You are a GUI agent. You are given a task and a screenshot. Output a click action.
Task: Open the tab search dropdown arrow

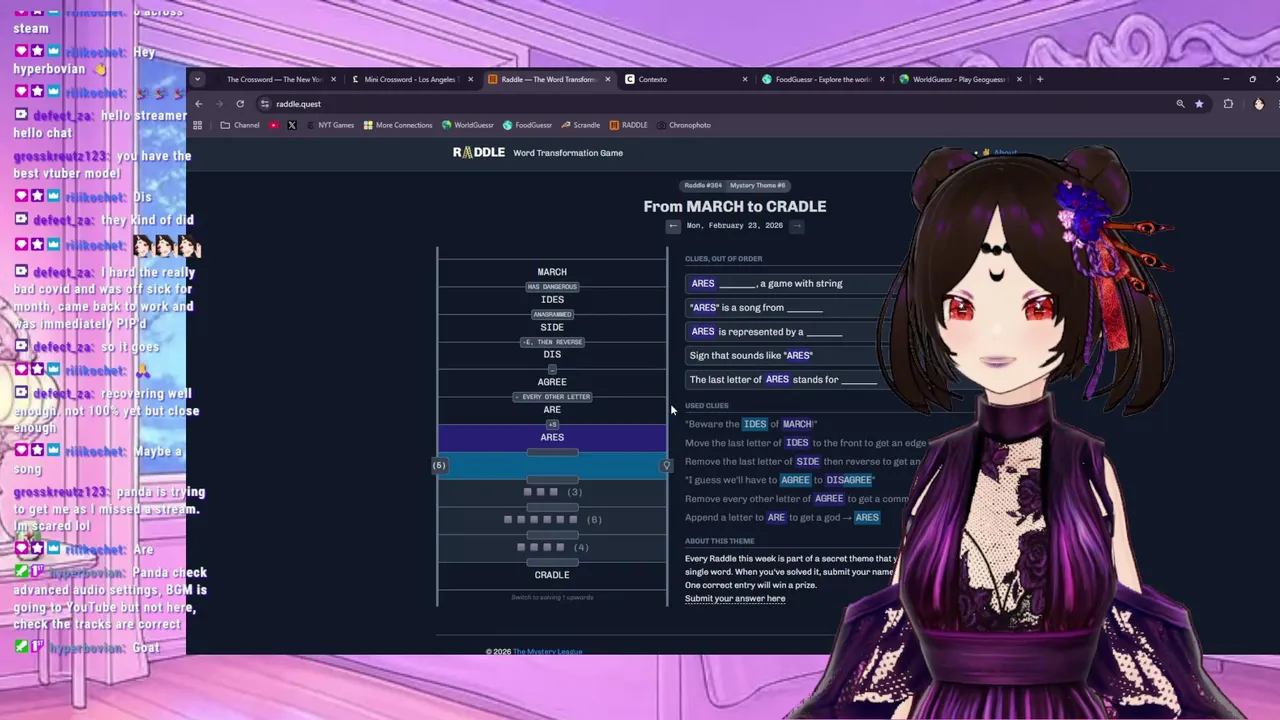[x=198, y=79]
